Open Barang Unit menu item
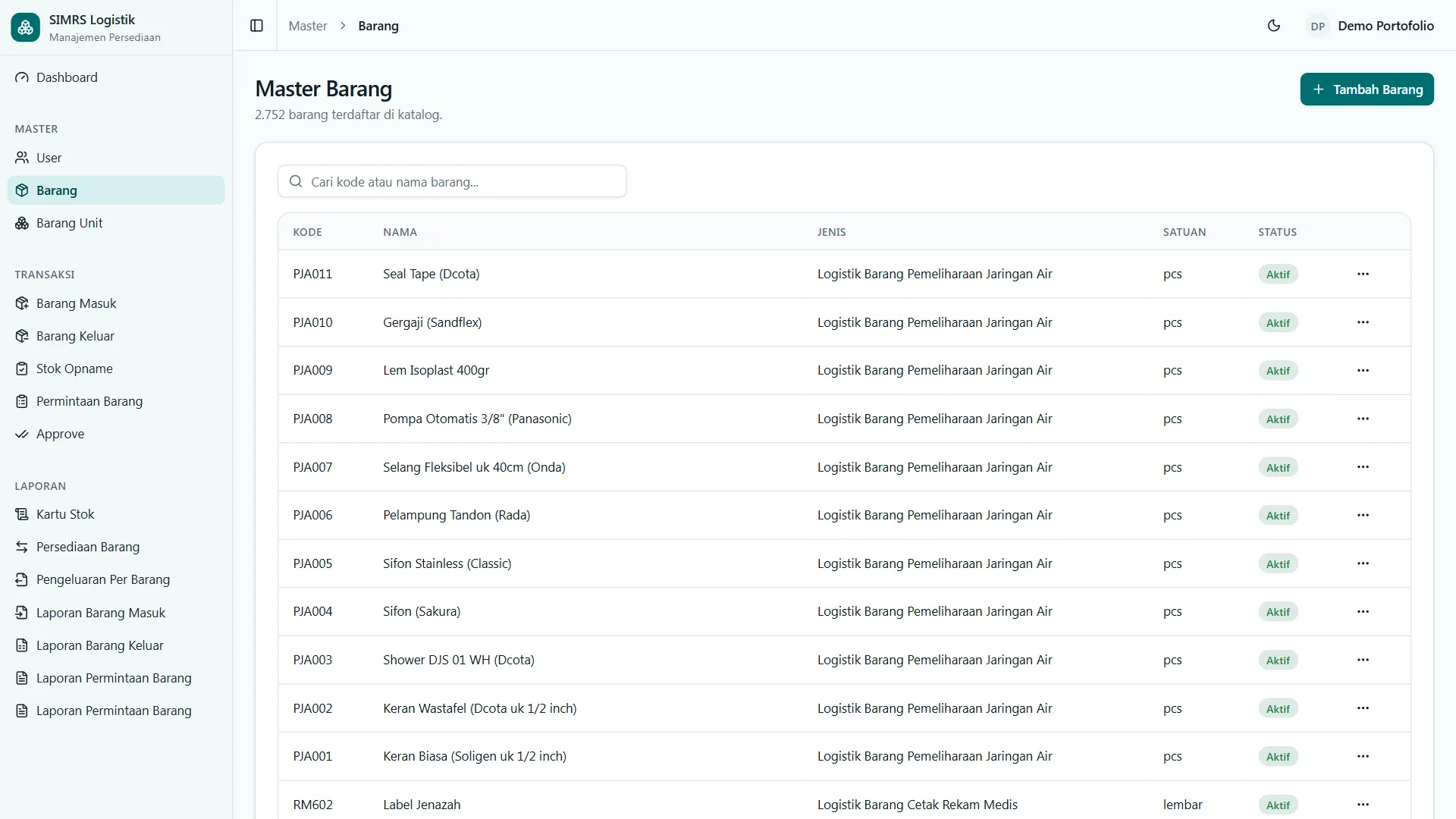Image resolution: width=1456 pixels, height=819 pixels. (116, 223)
